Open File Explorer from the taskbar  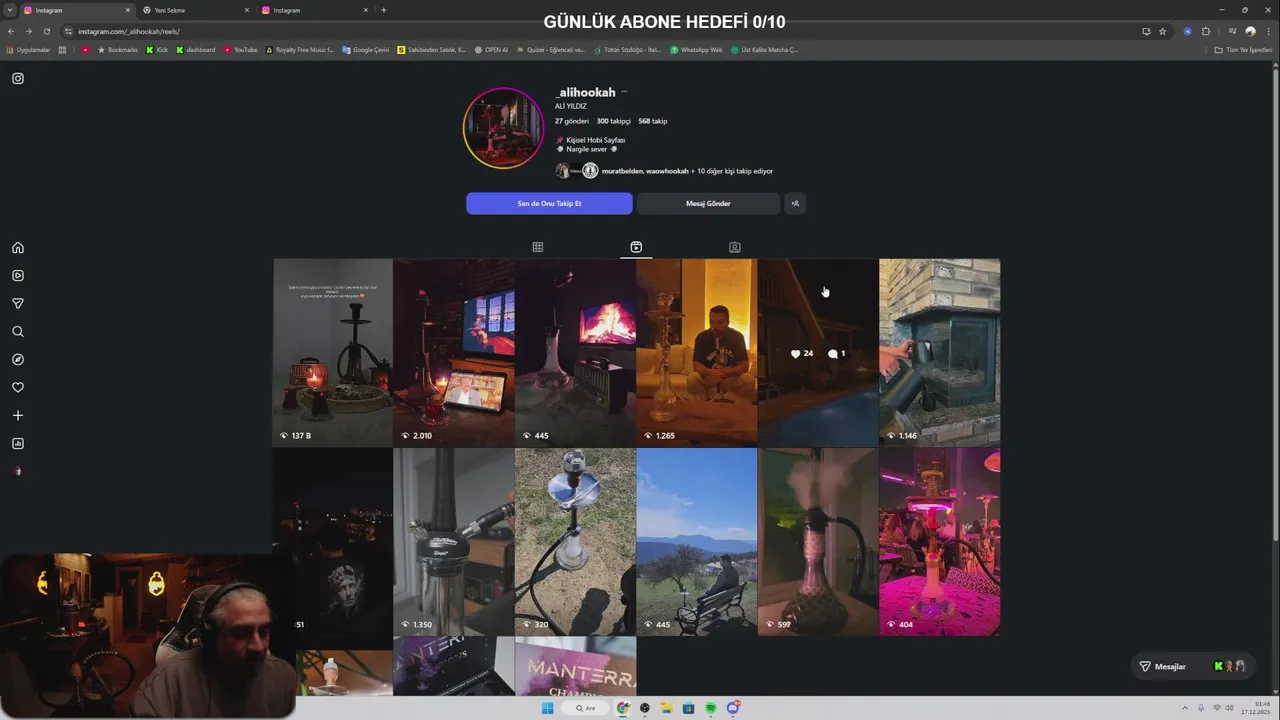coord(666,708)
